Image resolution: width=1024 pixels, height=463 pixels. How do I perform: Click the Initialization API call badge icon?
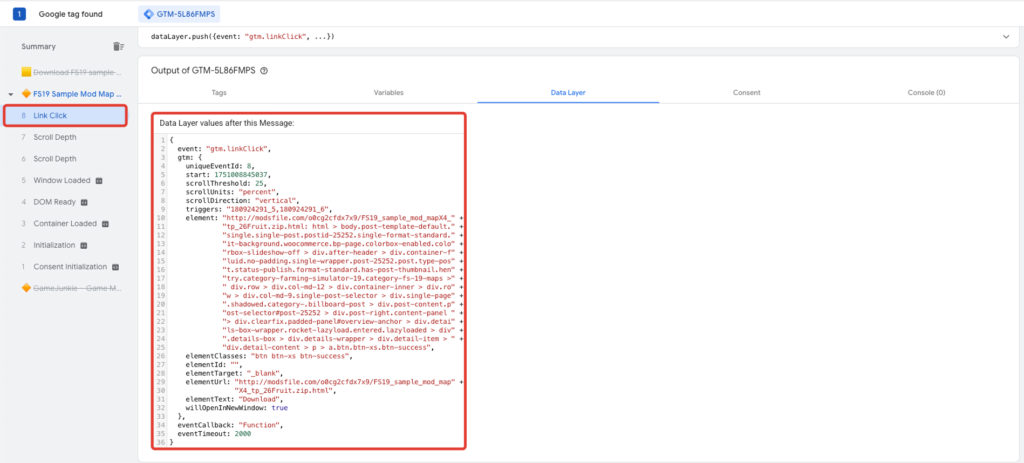84,246
